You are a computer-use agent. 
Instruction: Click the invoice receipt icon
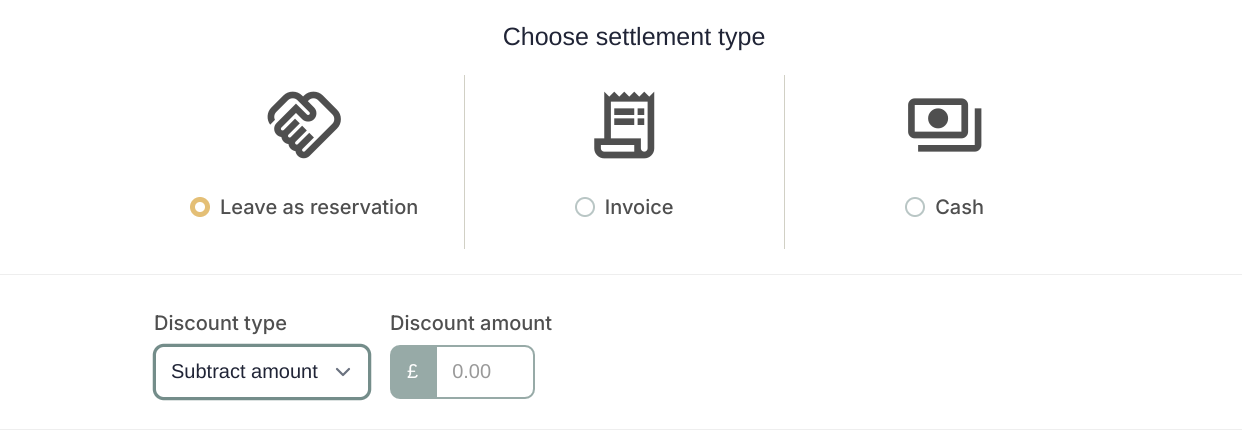624,124
